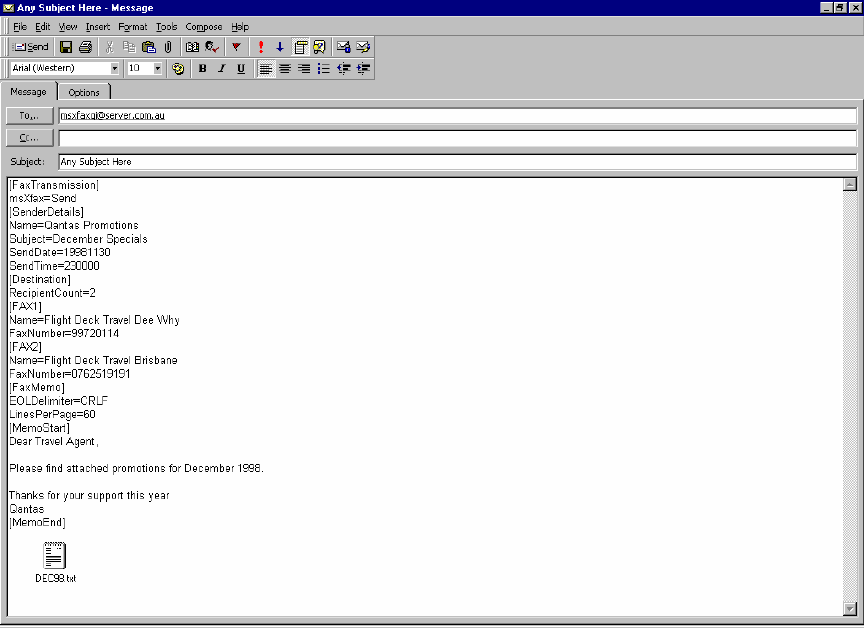Switch to the Options tab

point(84,92)
